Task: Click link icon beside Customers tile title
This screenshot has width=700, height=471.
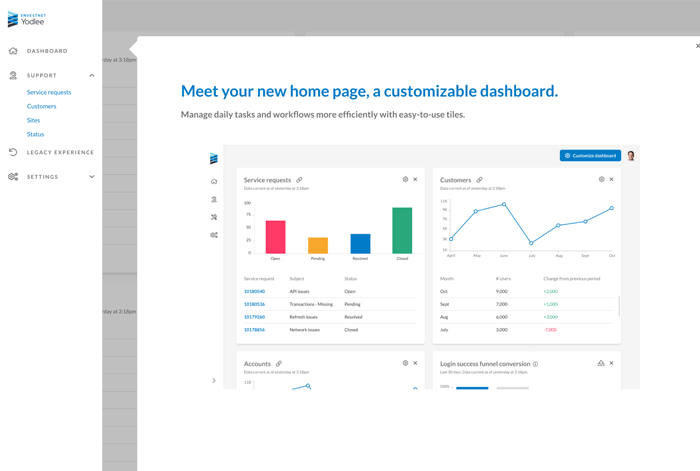Action: click(479, 180)
